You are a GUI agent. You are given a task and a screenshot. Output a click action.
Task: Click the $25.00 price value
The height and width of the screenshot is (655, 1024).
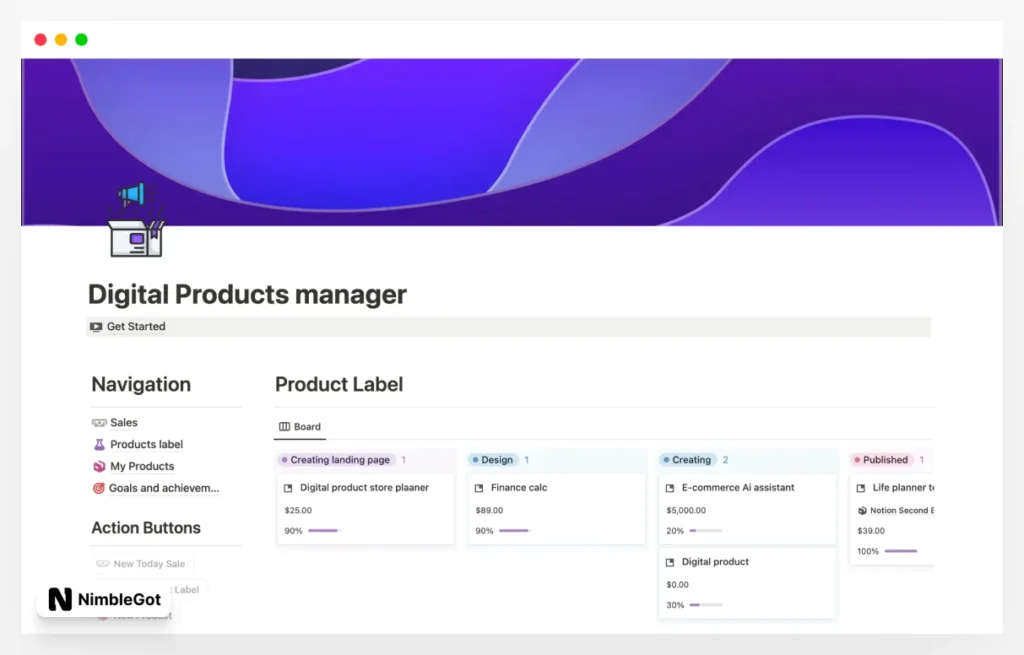point(298,511)
